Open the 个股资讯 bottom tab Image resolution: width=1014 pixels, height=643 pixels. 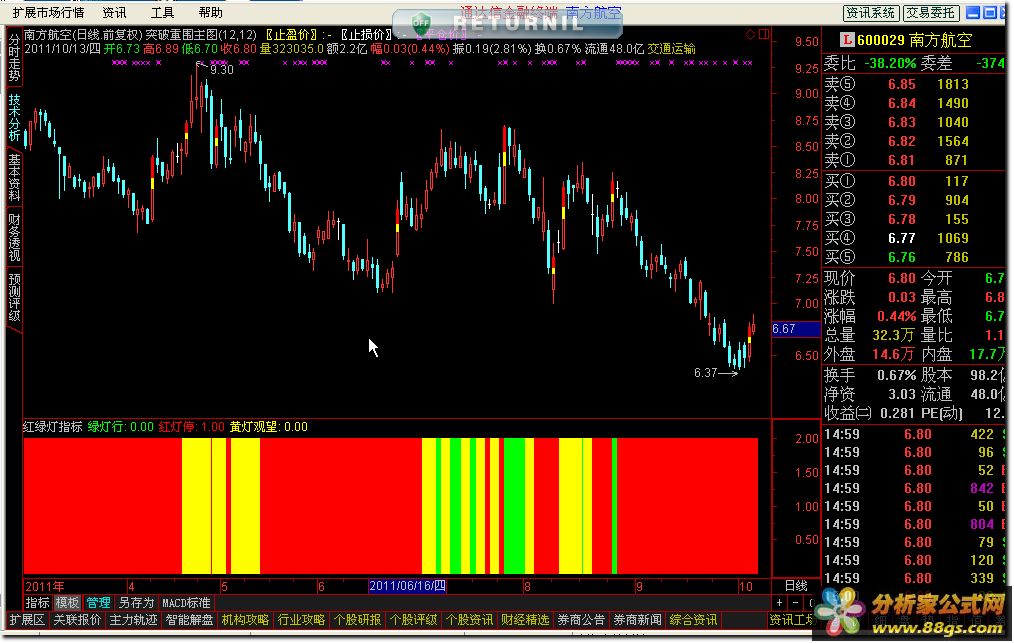469,620
